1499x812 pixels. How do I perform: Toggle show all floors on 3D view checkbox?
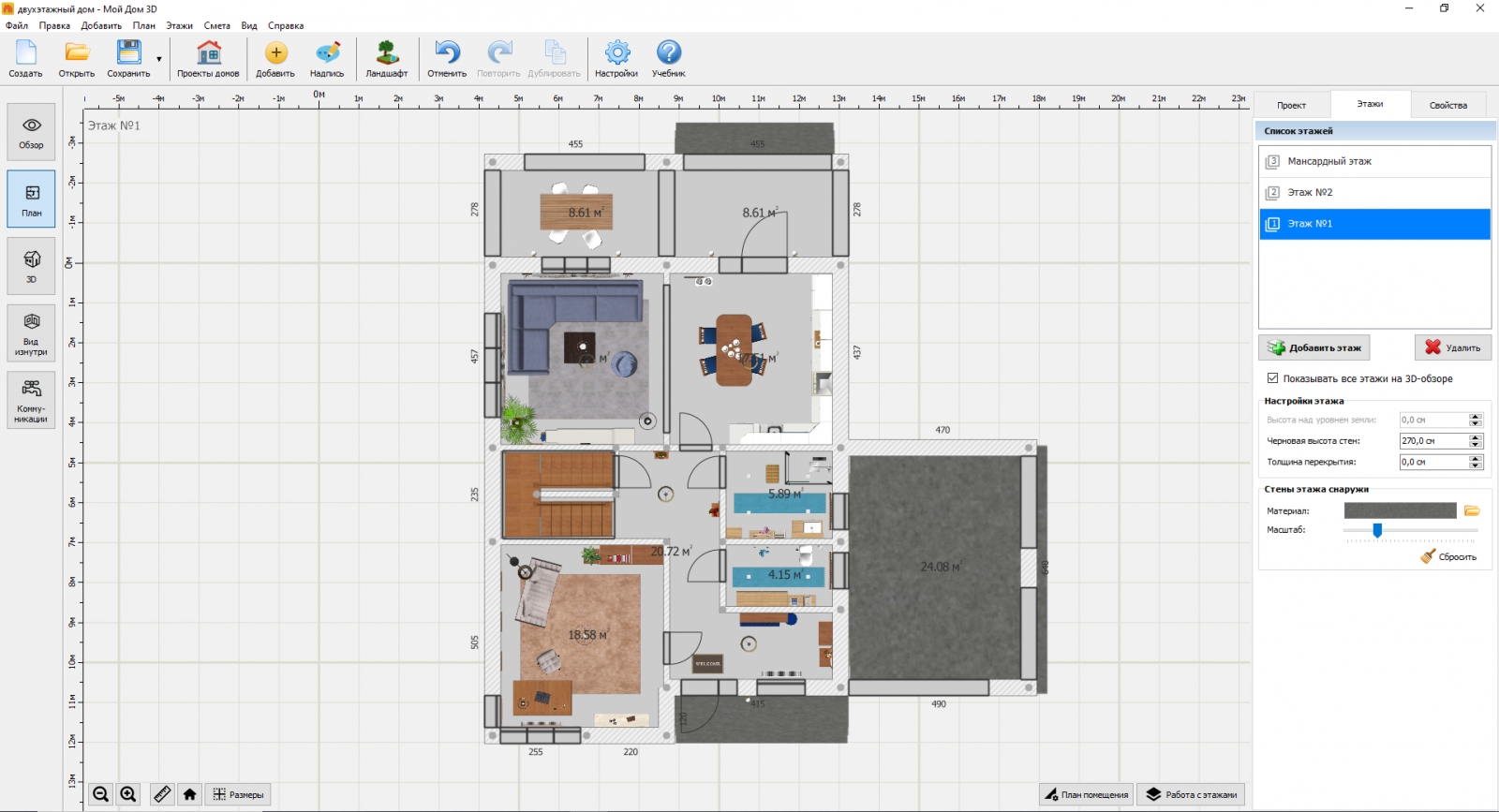[1272, 378]
